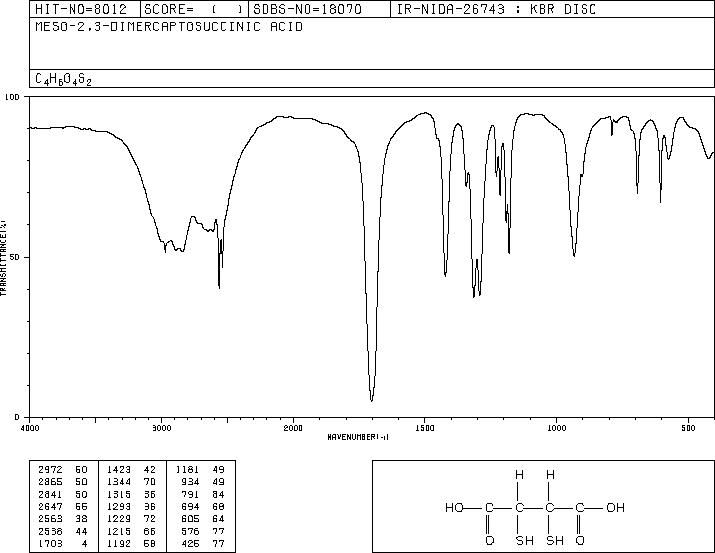Click the 1500 x-axis tick label
This screenshot has height=553, width=715.
pos(425,428)
